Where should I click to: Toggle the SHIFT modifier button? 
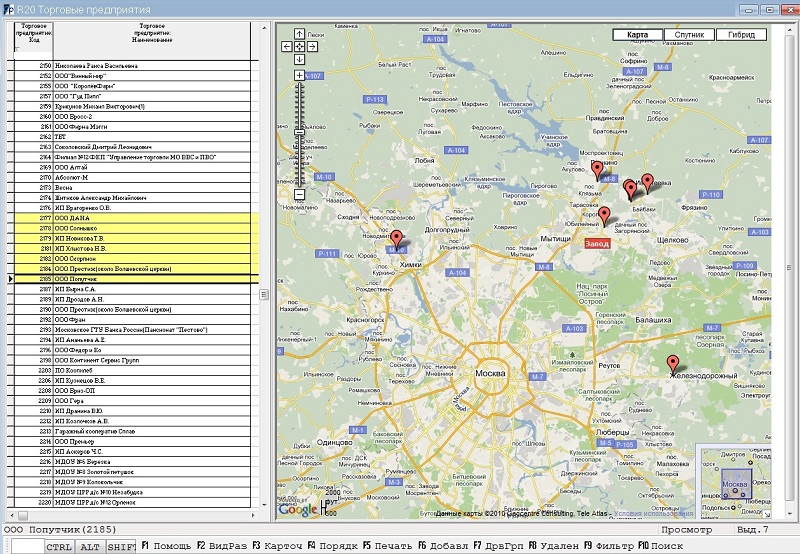[x=121, y=547]
